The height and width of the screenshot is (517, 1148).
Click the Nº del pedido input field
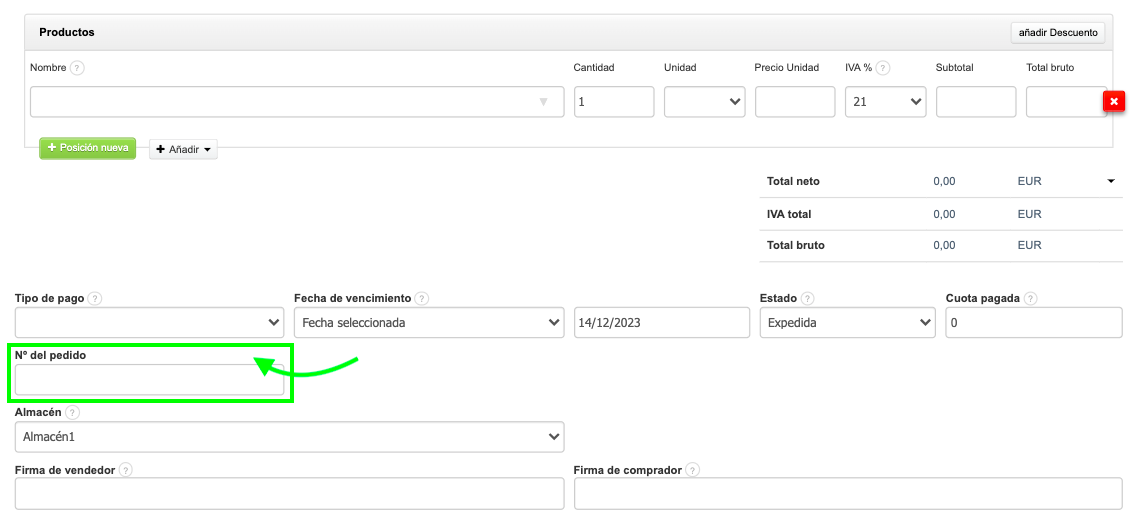(149, 380)
